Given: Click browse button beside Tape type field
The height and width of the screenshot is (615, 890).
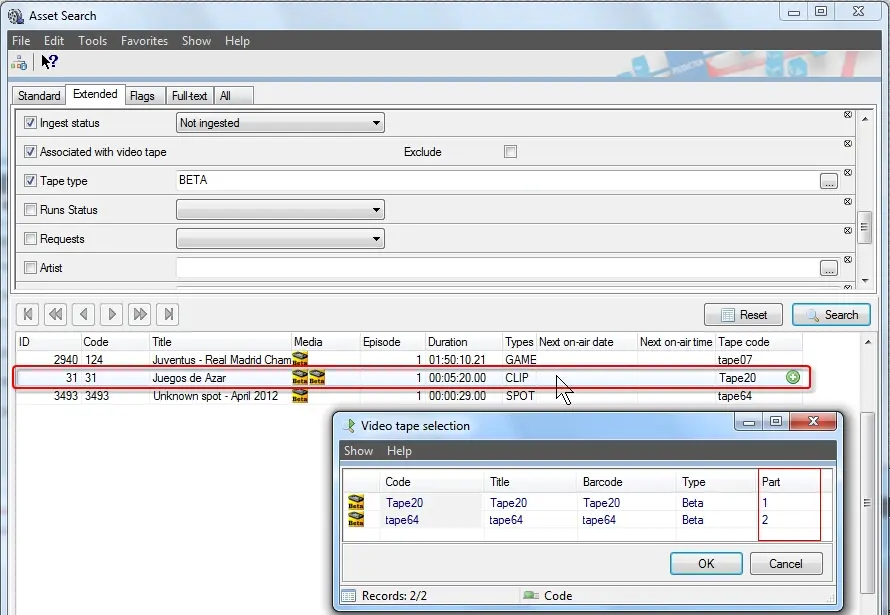Looking at the screenshot, I should 828,181.
